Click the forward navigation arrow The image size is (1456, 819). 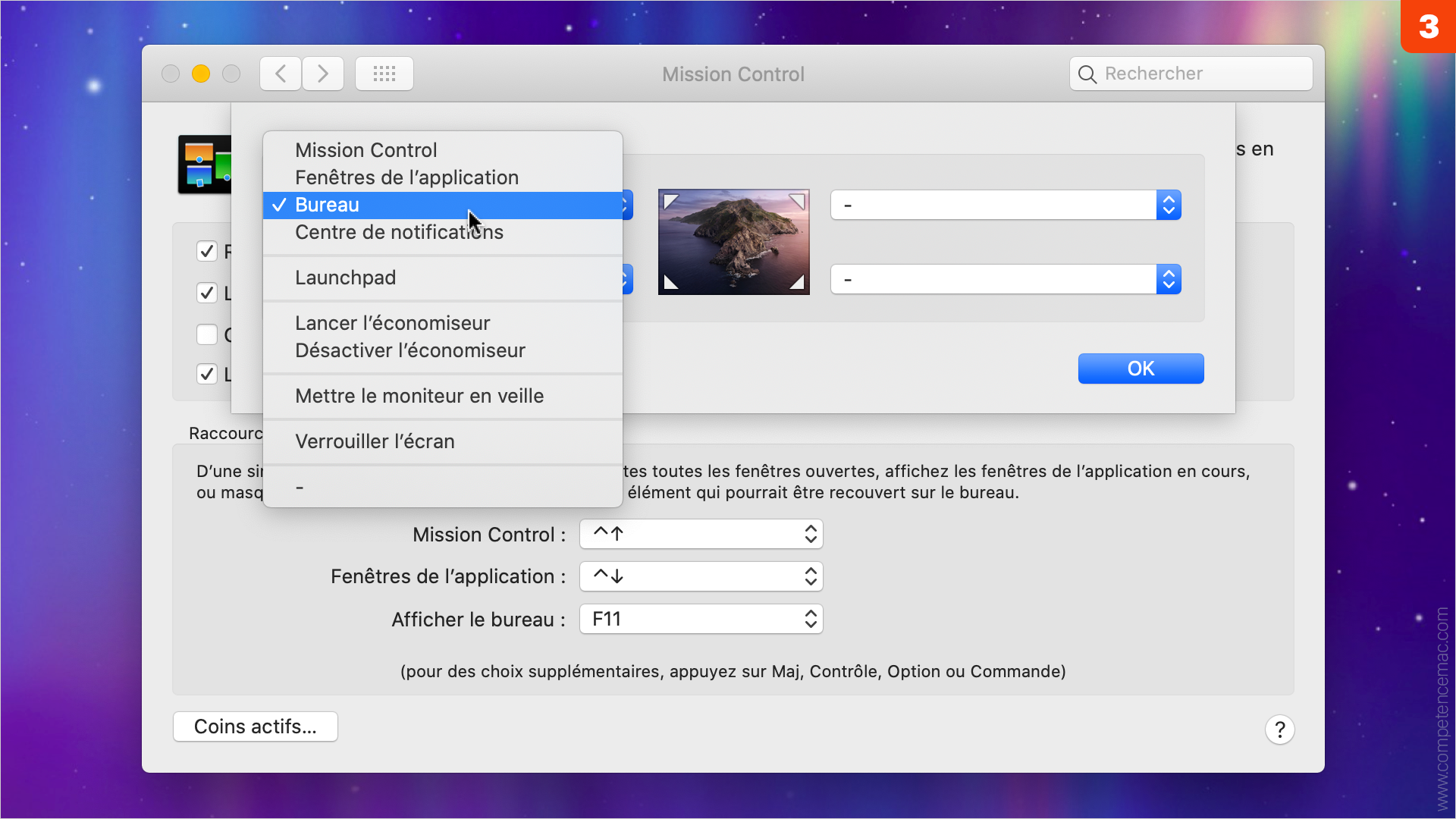click(323, 74)
